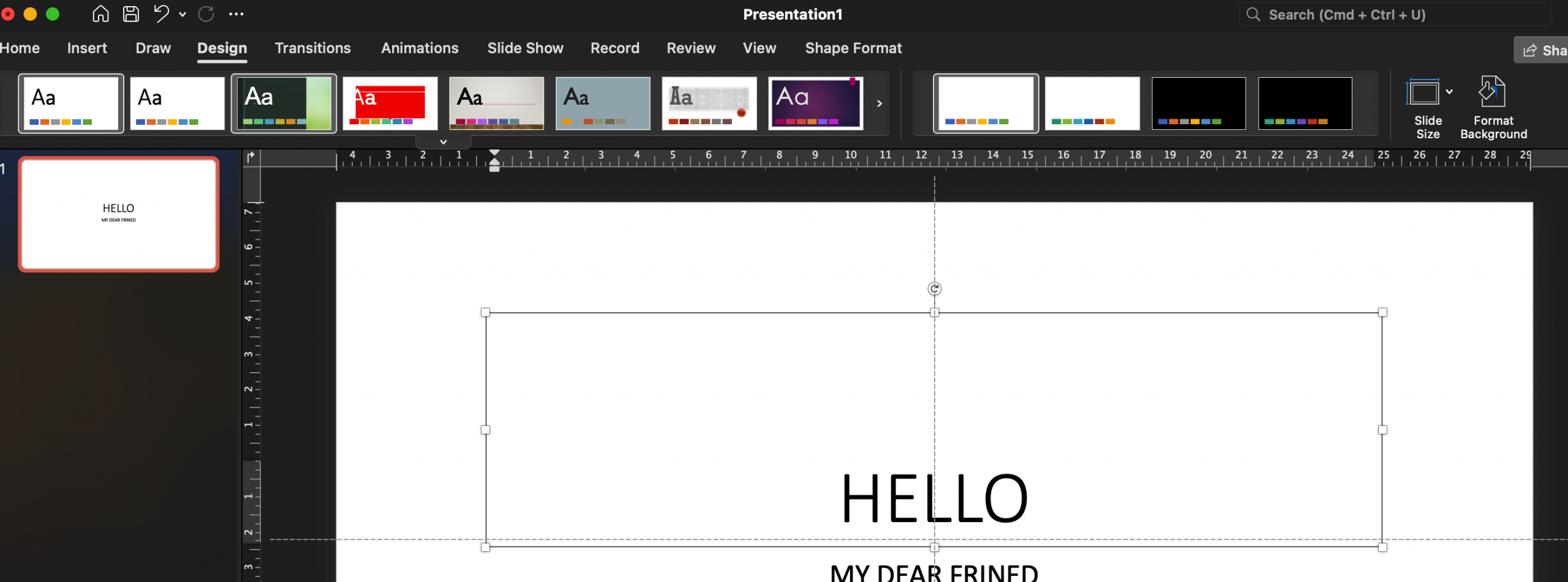Click the top-left resize handle of title box

[486, 313]
